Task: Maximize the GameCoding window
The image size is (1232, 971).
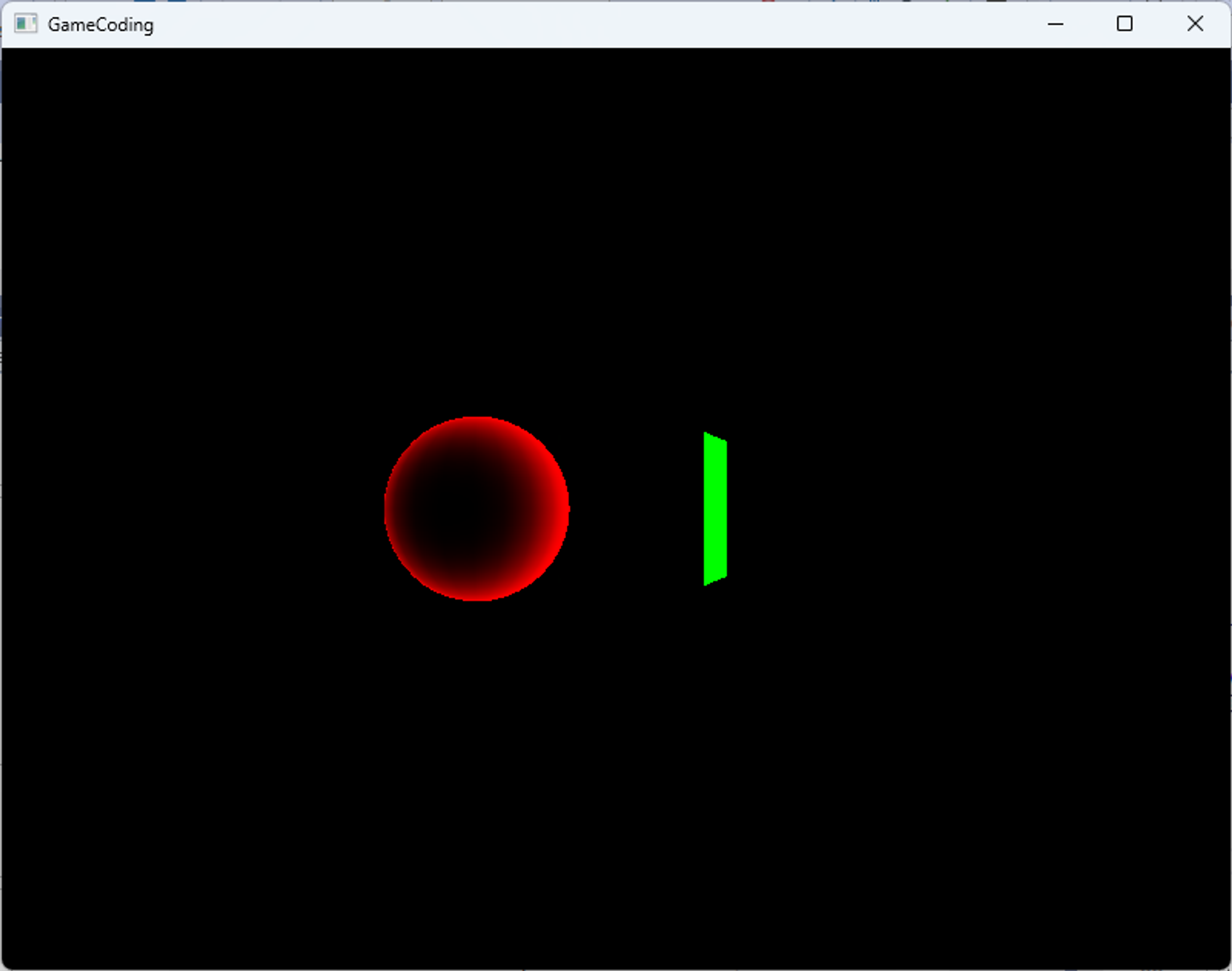Action: tap(1124, 24)
